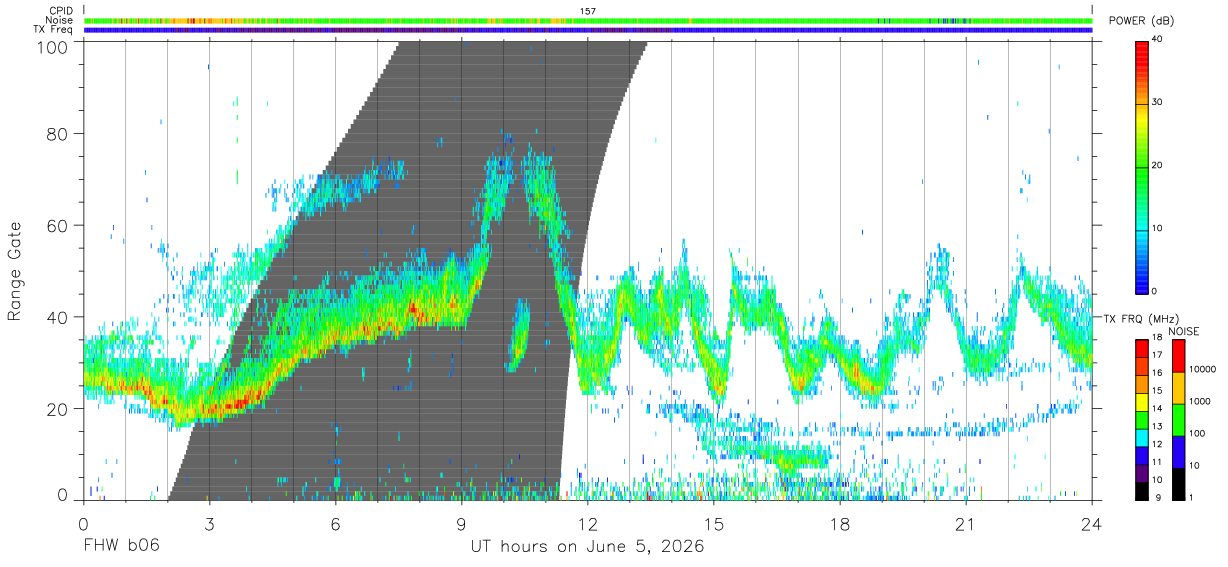The image size is (1228, 567).
Task: Click range gate tick label 40
Action: [58, 317]
